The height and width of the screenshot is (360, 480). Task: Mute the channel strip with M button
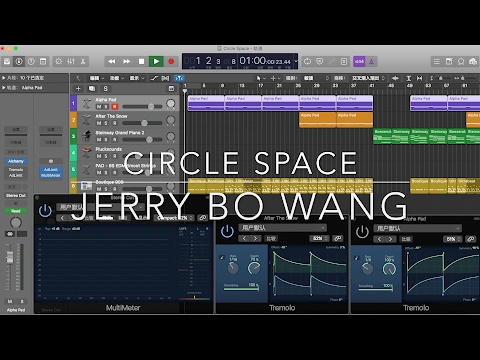[10, 301]
